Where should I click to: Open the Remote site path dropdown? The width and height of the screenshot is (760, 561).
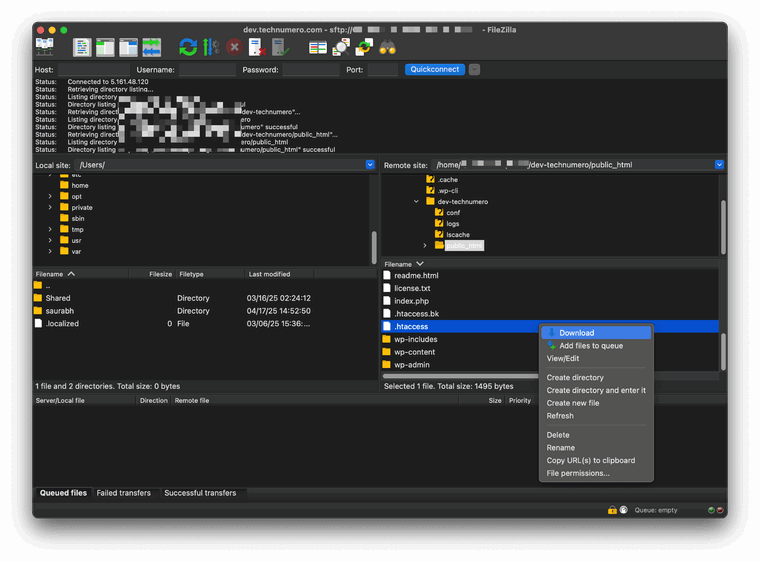[x=719, y=165]
